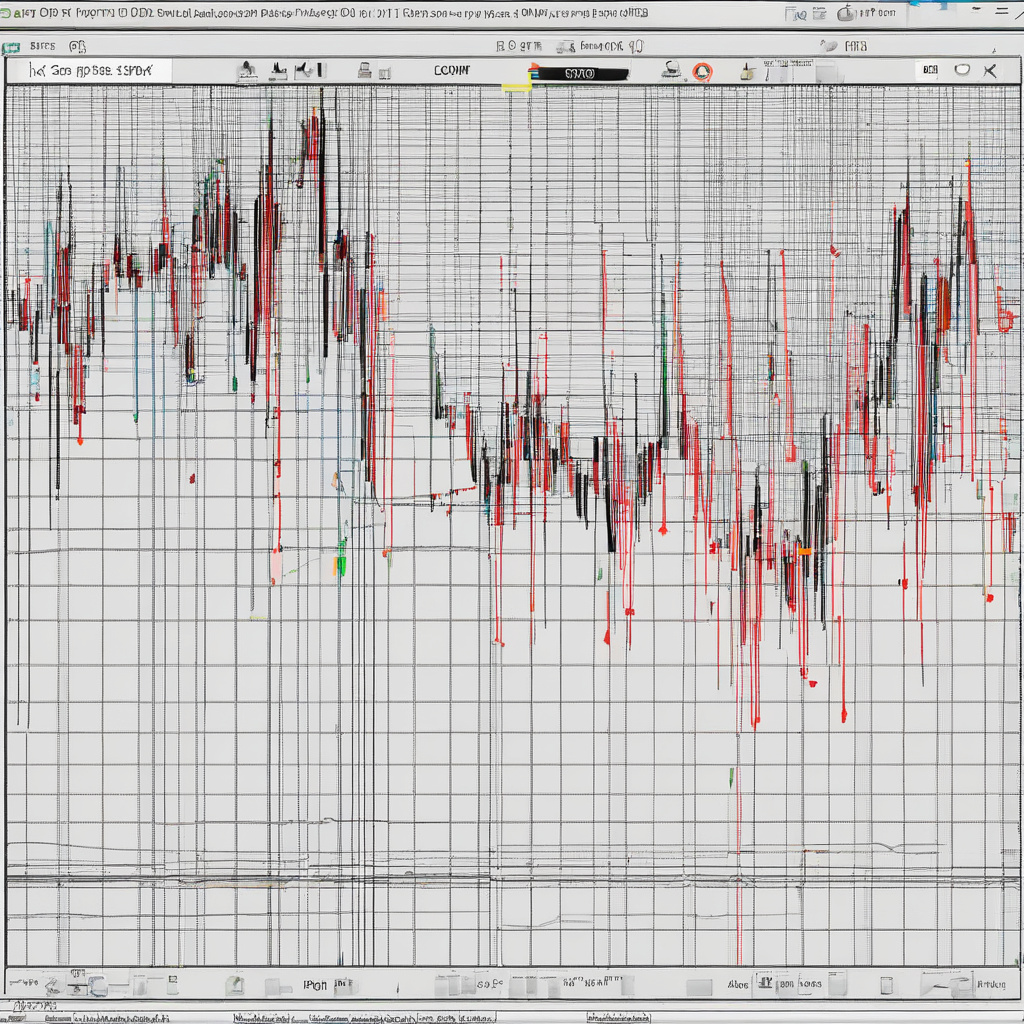Click the scissors-like icon at toolbar's right end
Viewport: 1024px width, 1024px height.
click(990, 70)
